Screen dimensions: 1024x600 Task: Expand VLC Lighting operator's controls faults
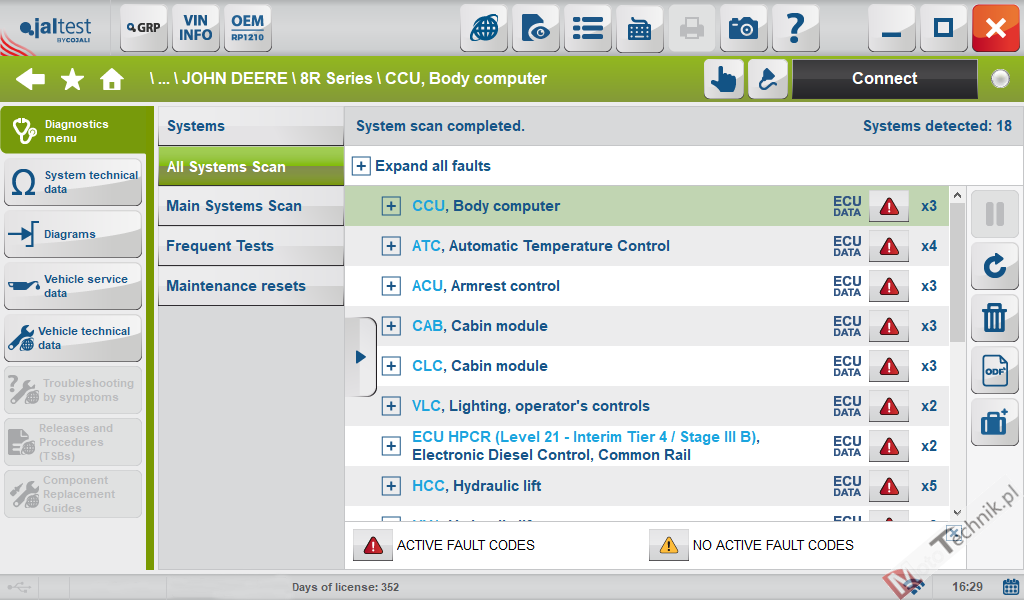pyautogui.click(x=391, y=406)
